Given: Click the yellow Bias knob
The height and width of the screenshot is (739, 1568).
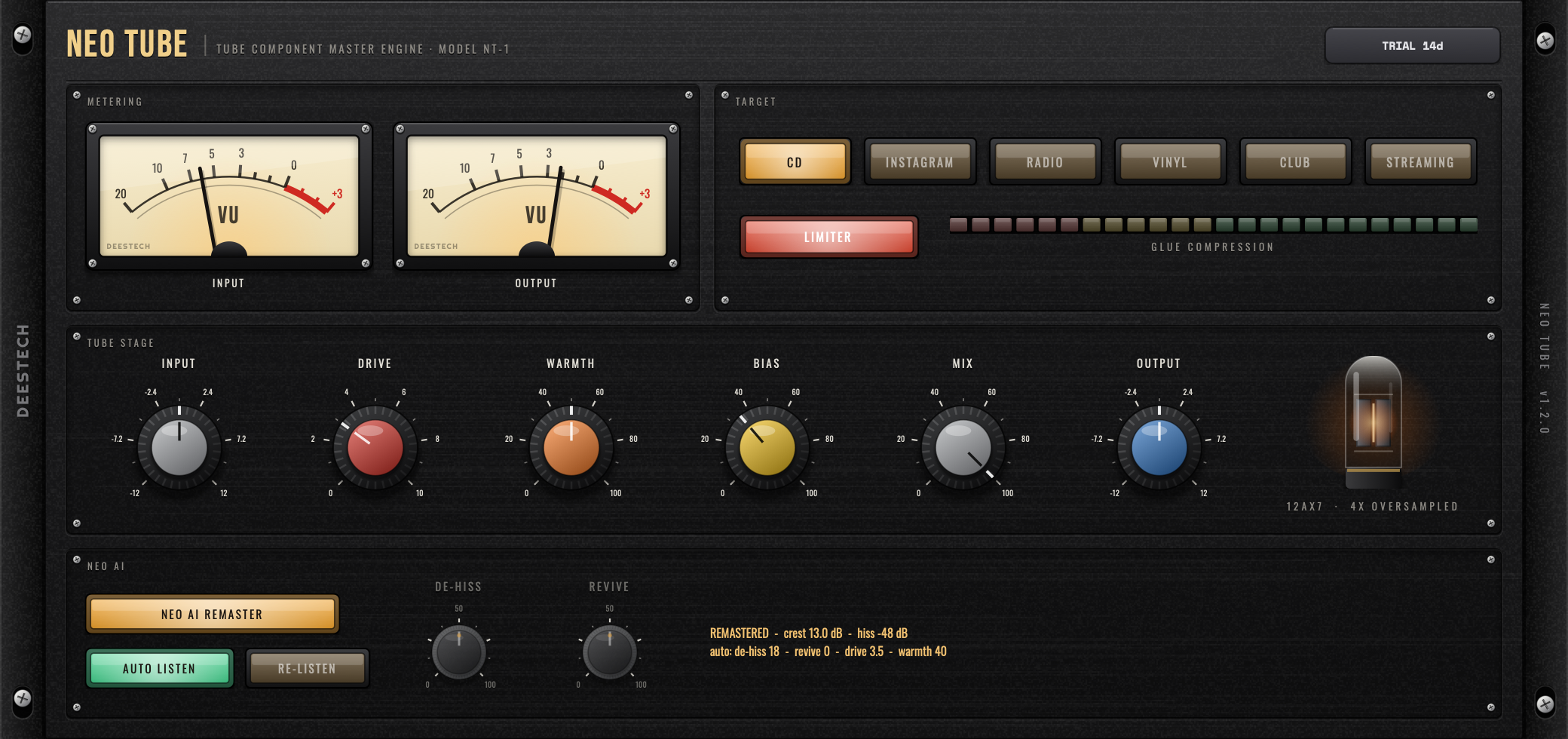Looking at the screenshot, I should [767, 447].
